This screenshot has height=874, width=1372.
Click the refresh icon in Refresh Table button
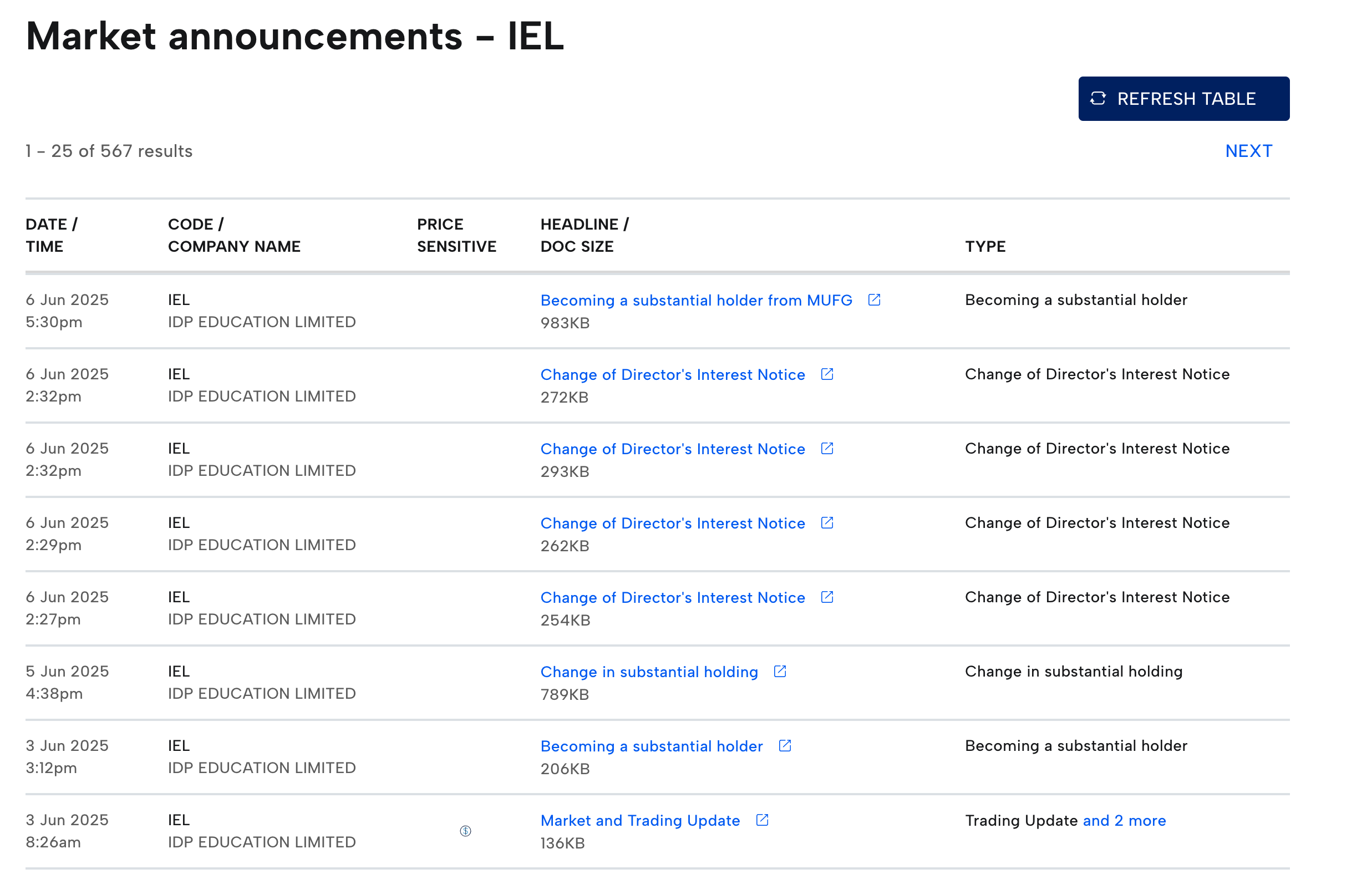[x=1098, y=99]
